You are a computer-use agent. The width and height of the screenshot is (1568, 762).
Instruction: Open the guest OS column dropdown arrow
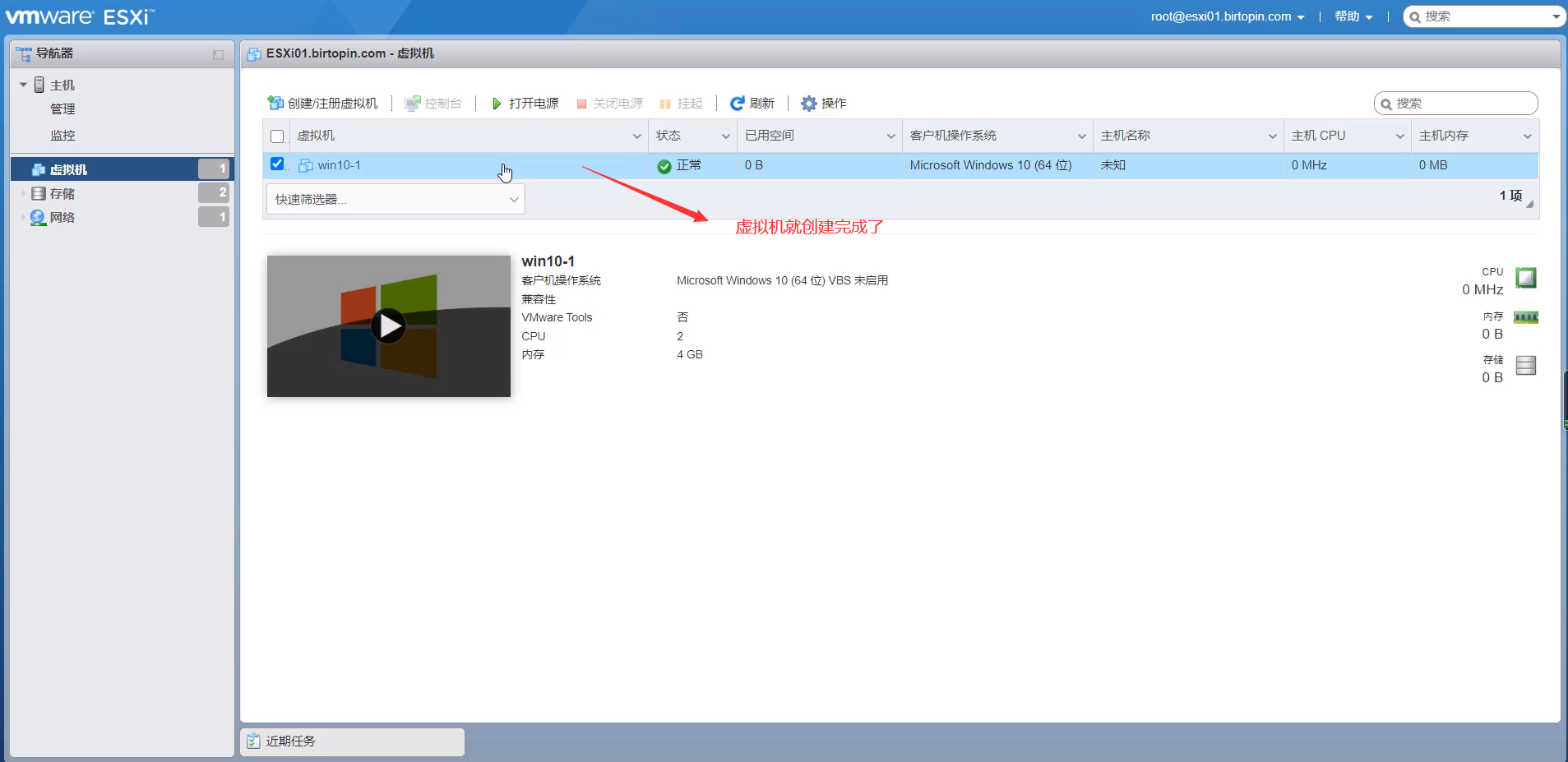click(x=1081, y=136)
